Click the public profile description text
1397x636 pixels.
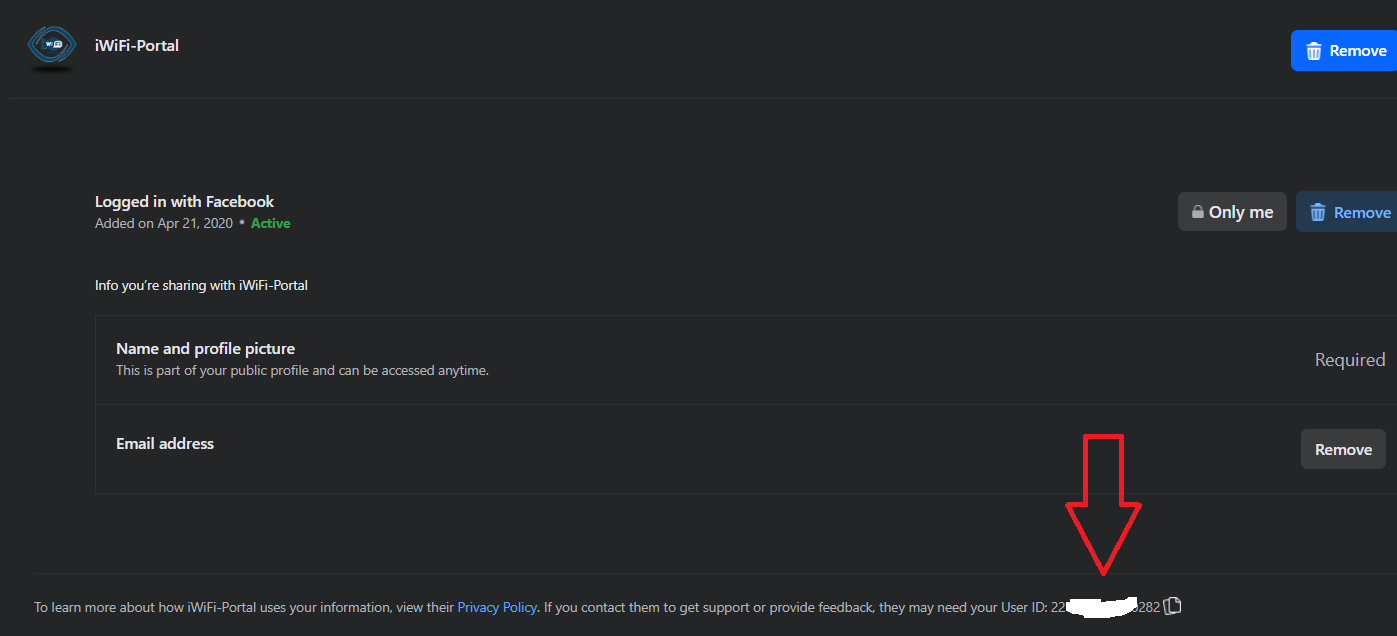(x=302, y=370)
